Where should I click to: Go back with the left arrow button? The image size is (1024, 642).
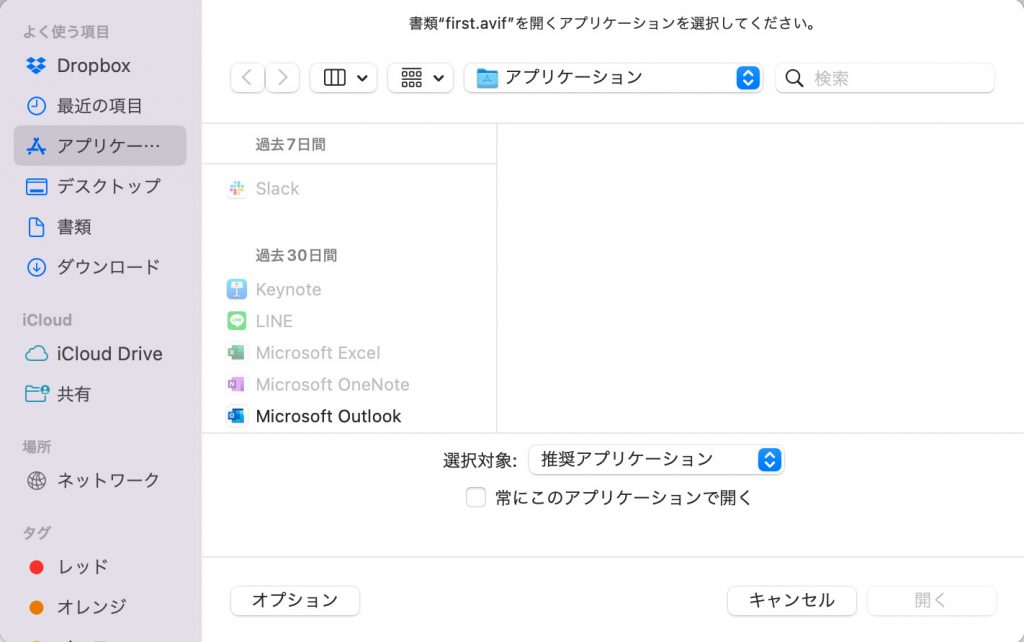click(248, 78)
